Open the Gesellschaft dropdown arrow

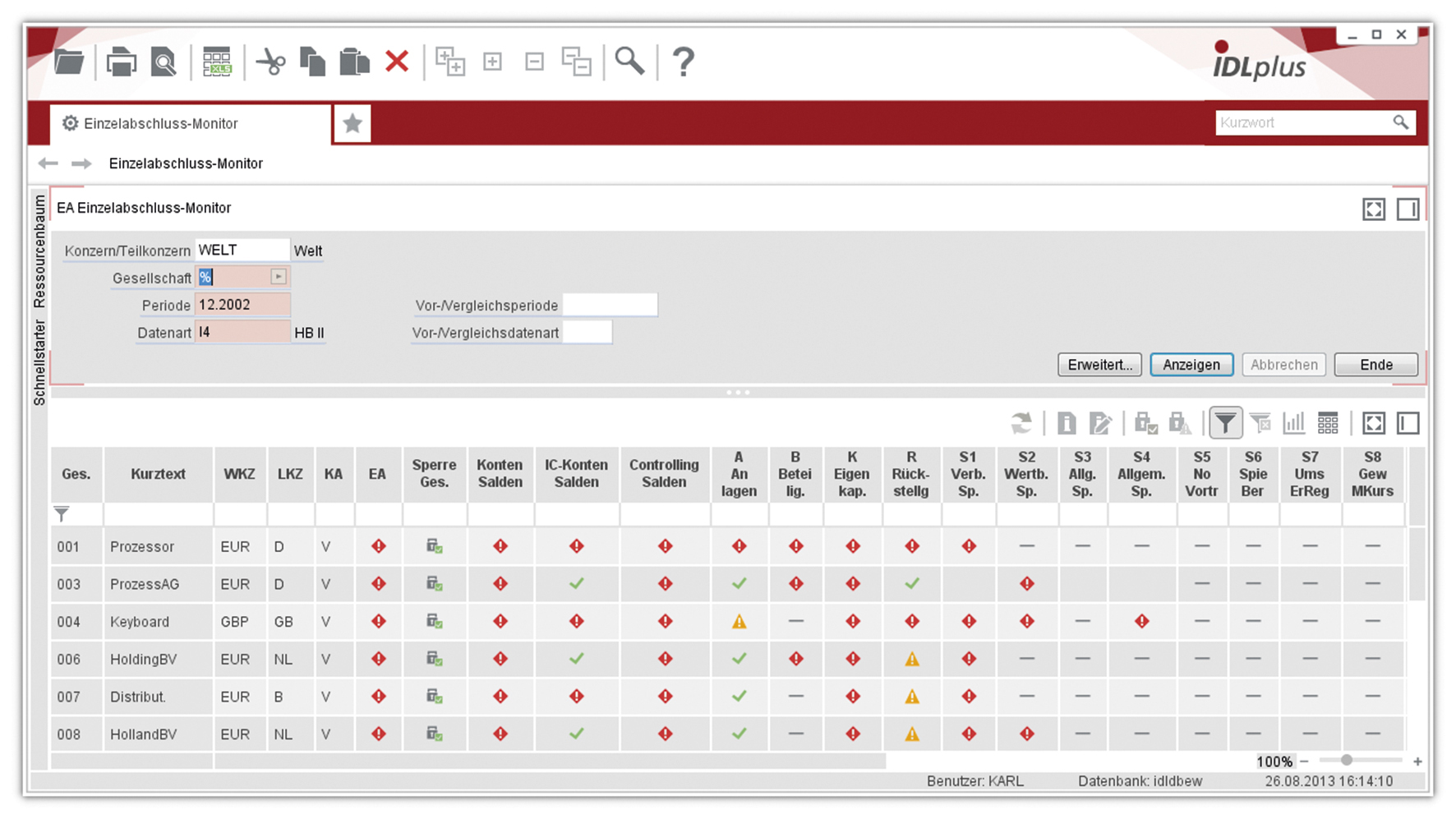point(279,277)
